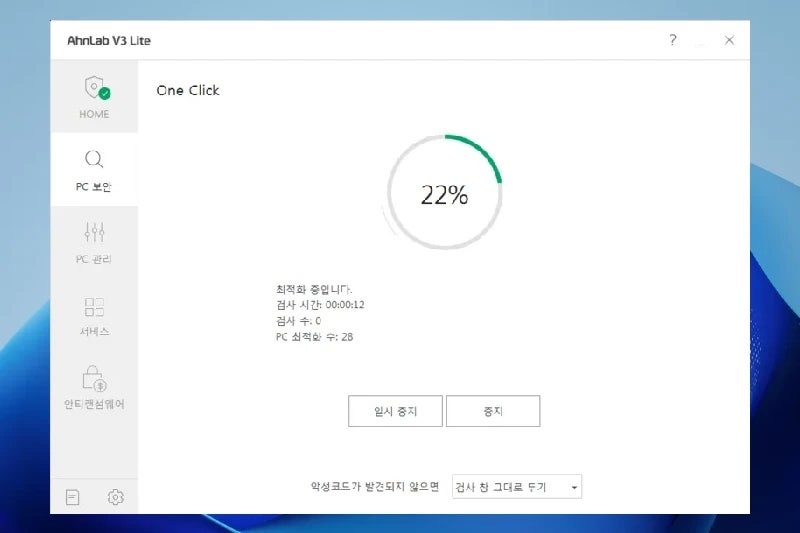Click the AhnLab V3 Lite title text

[109, 41]
